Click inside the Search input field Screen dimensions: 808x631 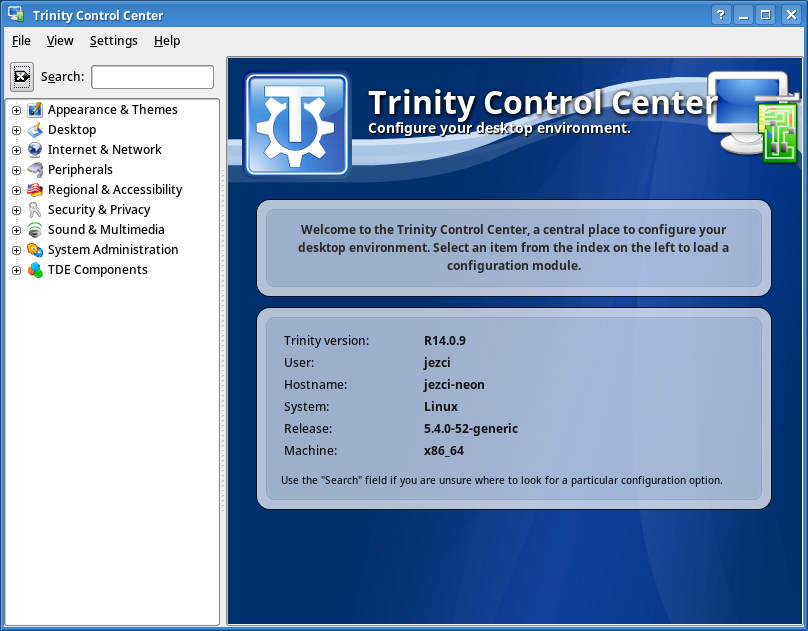pyautogui.click(x=152, y=76)
